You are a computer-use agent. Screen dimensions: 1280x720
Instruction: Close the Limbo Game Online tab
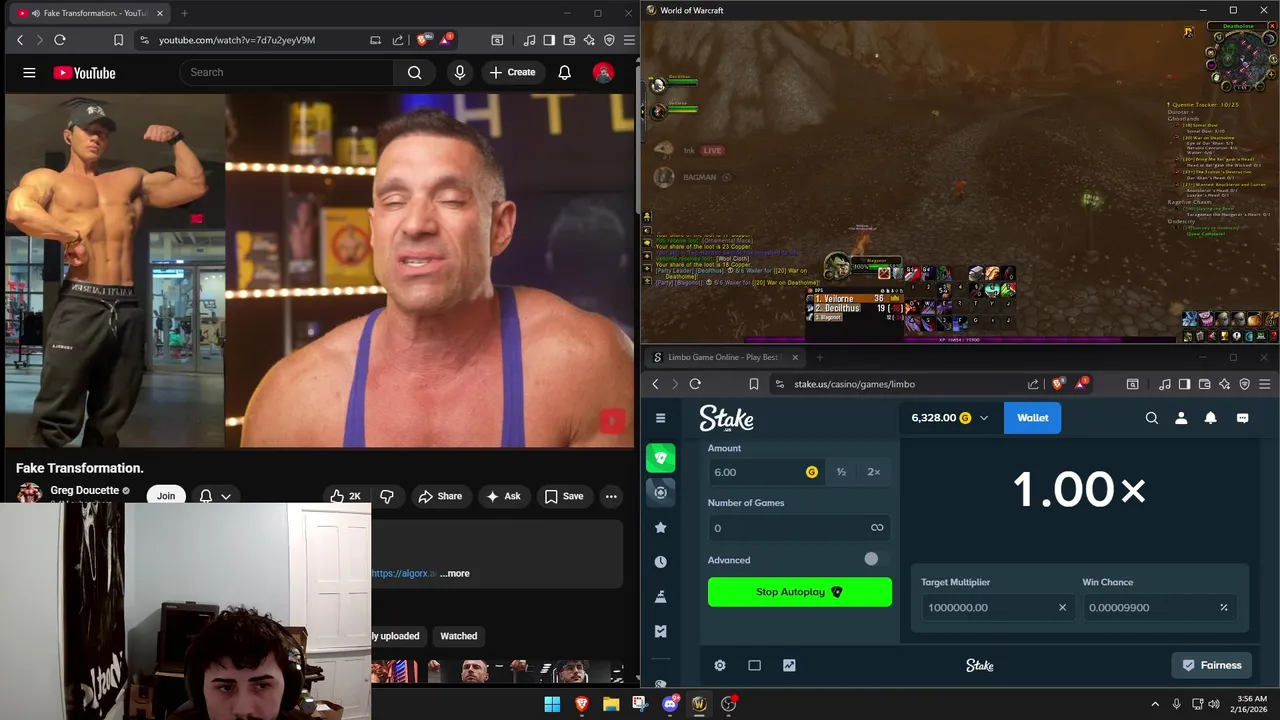pos(795,357)
